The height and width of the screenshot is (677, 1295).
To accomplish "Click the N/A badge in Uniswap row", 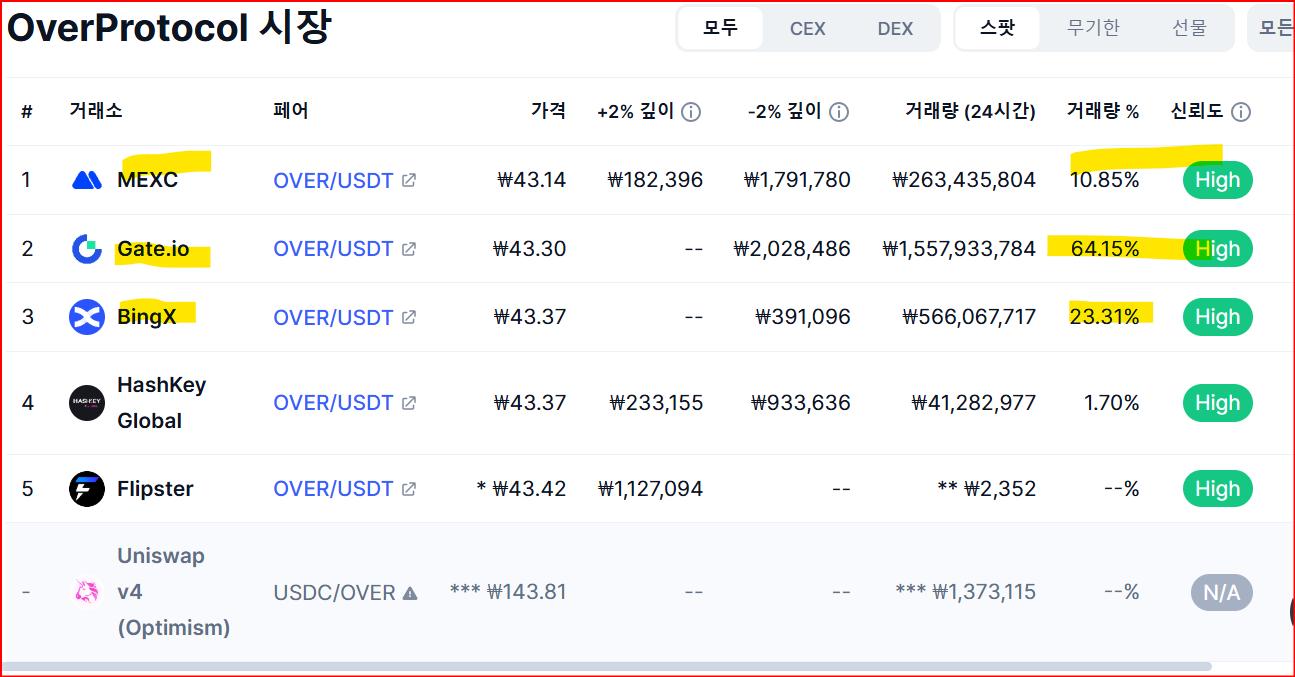I will 1221,593.
